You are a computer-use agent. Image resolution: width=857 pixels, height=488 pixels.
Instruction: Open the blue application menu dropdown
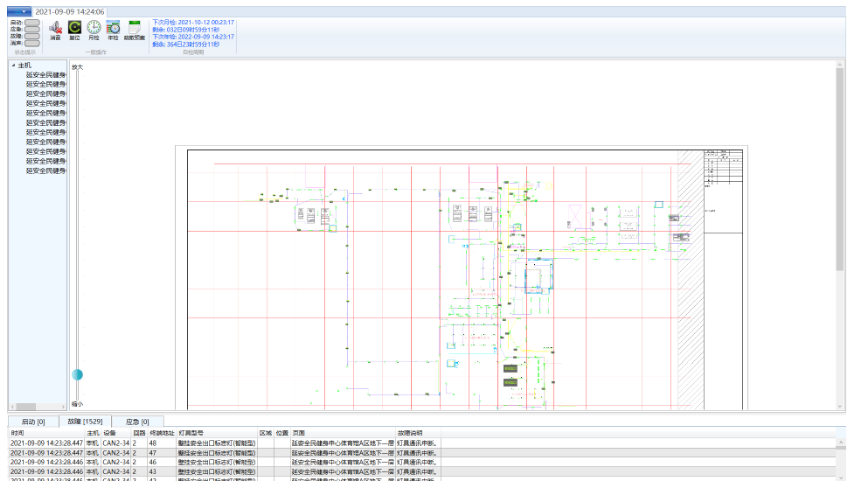(x=17, y=10)
